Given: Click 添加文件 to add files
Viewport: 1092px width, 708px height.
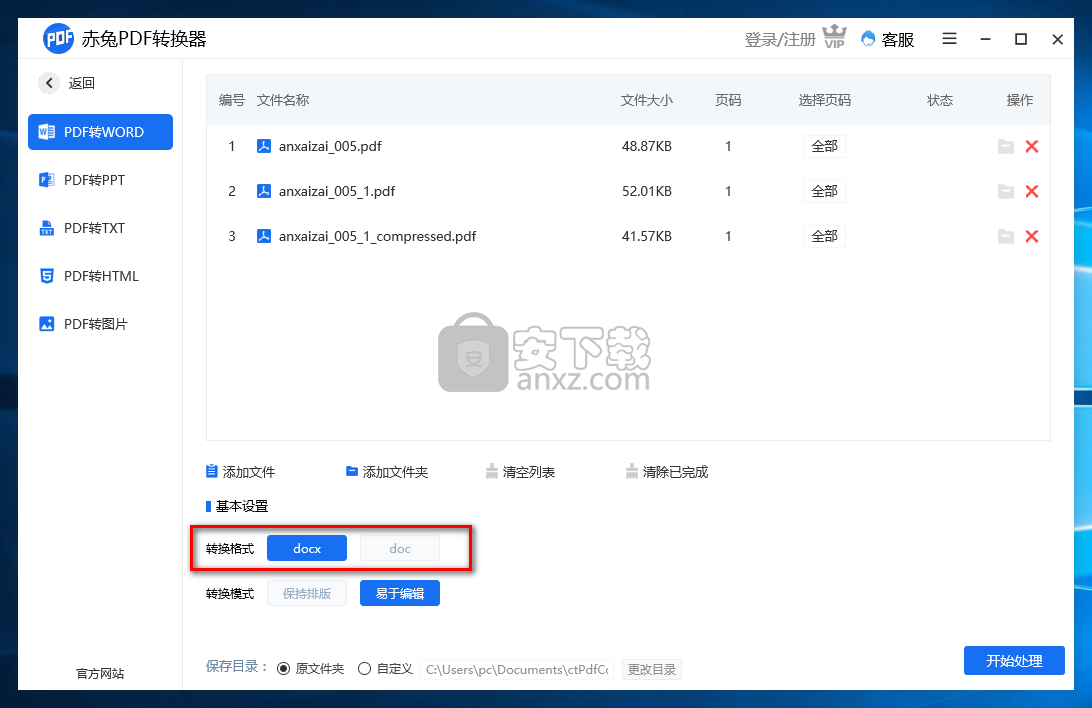Looking at the screenshot, I should (241, 472).
